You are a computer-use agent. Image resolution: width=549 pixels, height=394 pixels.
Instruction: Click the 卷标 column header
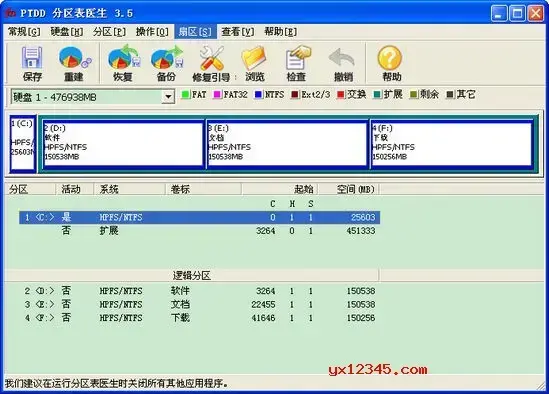pyautogui.click(x=203, y=189)
